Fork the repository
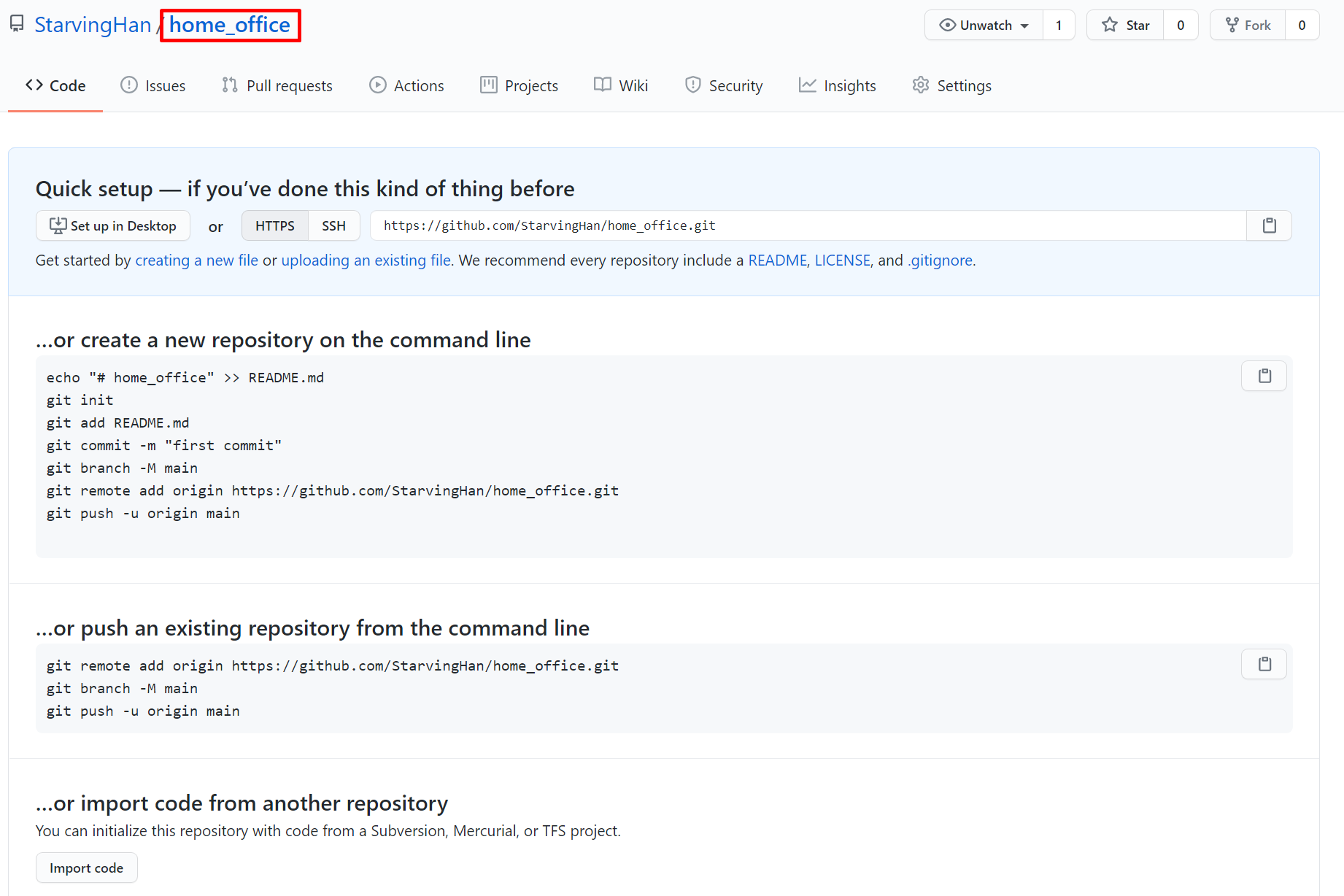Viewport: 1344px width, 896px height. tap(1248, 25)
